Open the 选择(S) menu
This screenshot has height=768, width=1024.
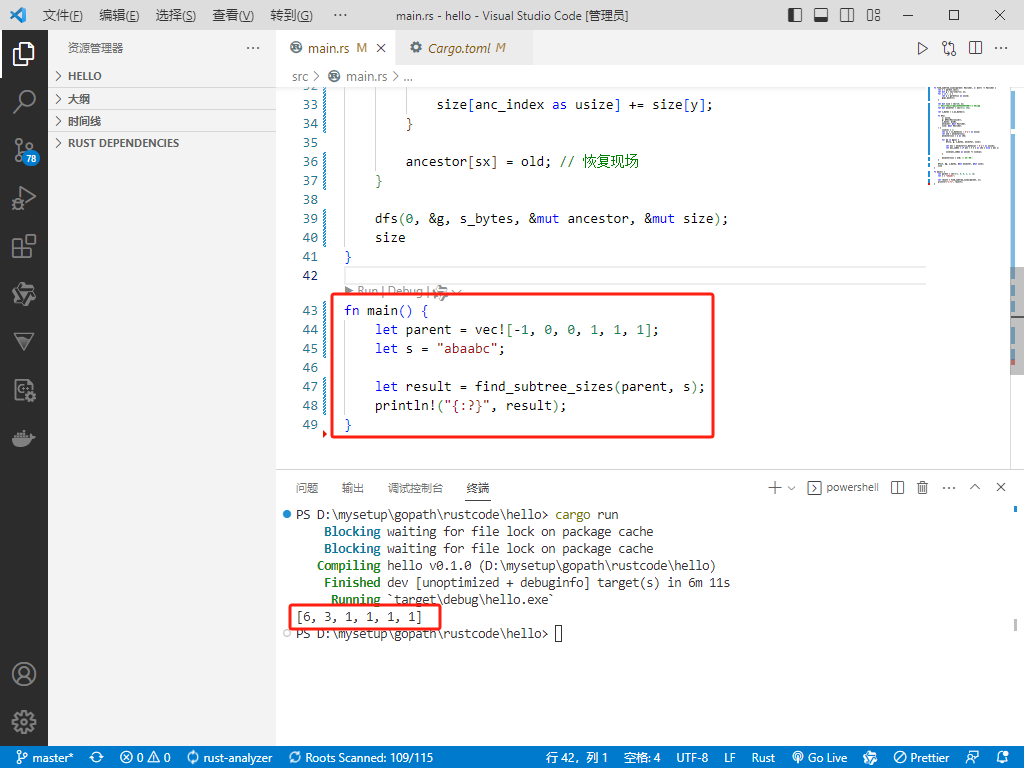tap(176, 15)
